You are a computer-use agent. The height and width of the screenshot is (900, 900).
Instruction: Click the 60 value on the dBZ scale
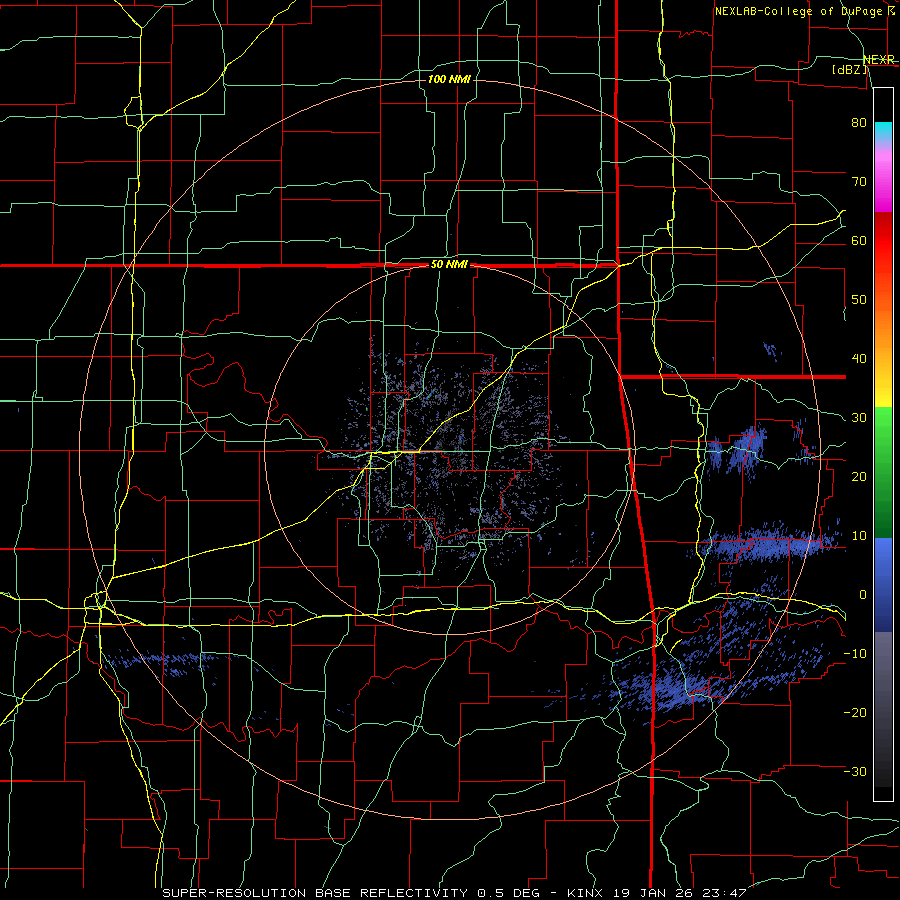click(x=859, y=240)
